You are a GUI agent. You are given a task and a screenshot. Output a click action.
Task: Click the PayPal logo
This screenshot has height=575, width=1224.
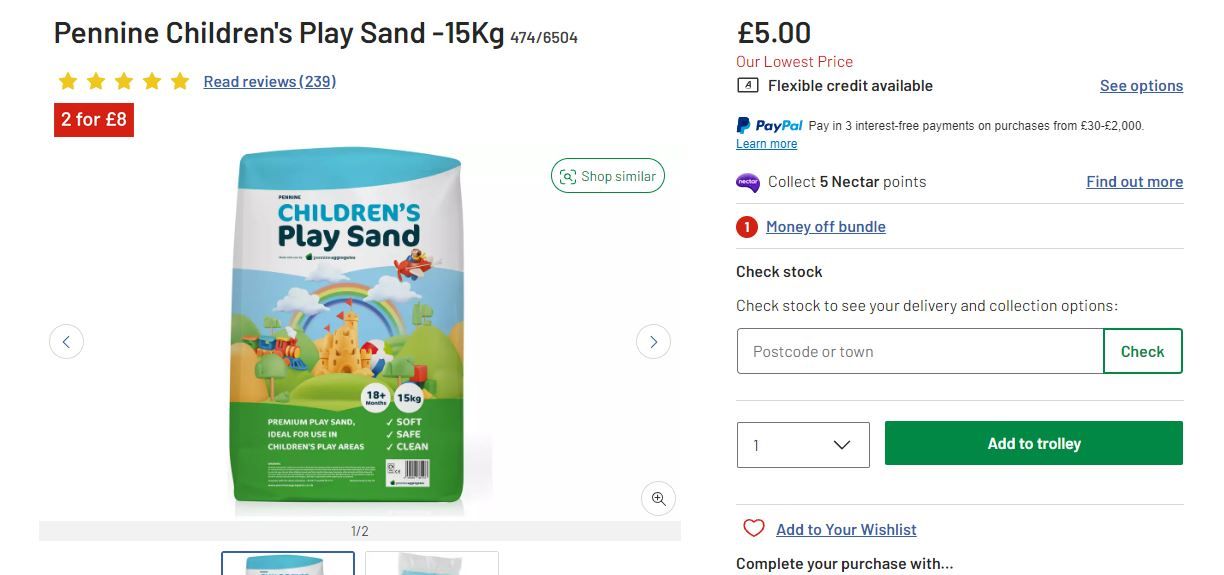(x=770, y=126)
